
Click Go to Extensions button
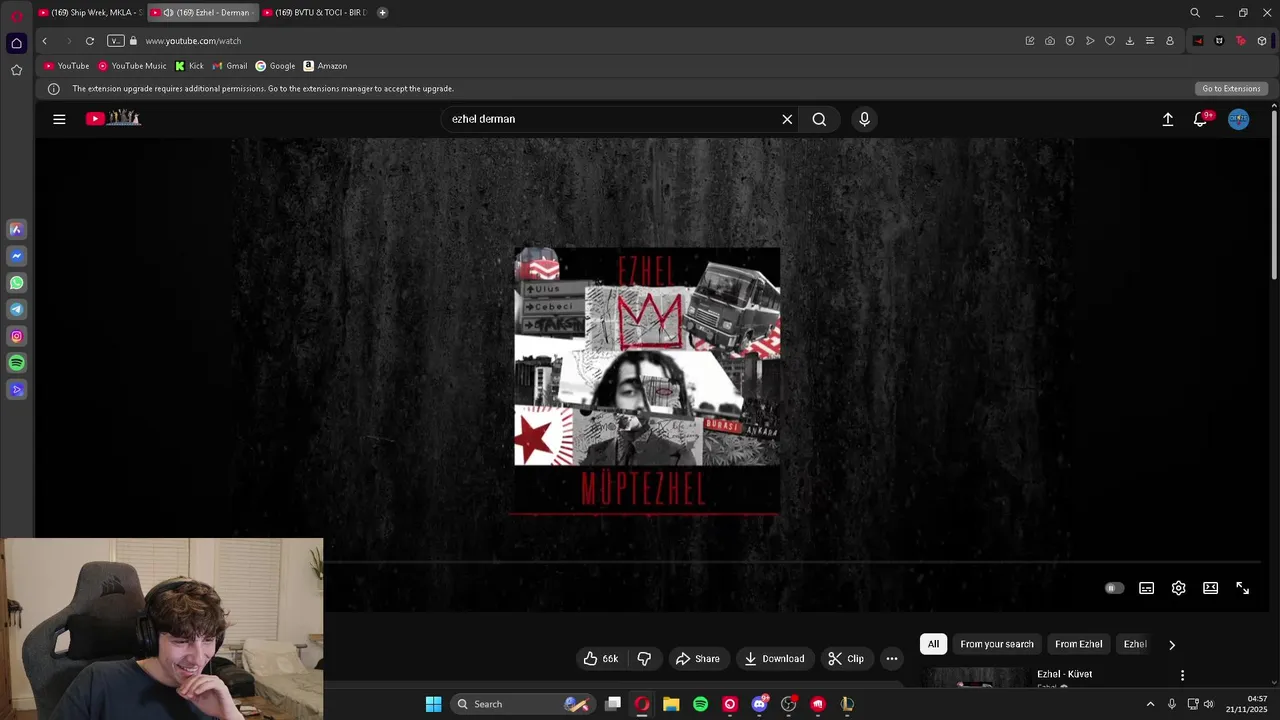tap(1231, 88)
